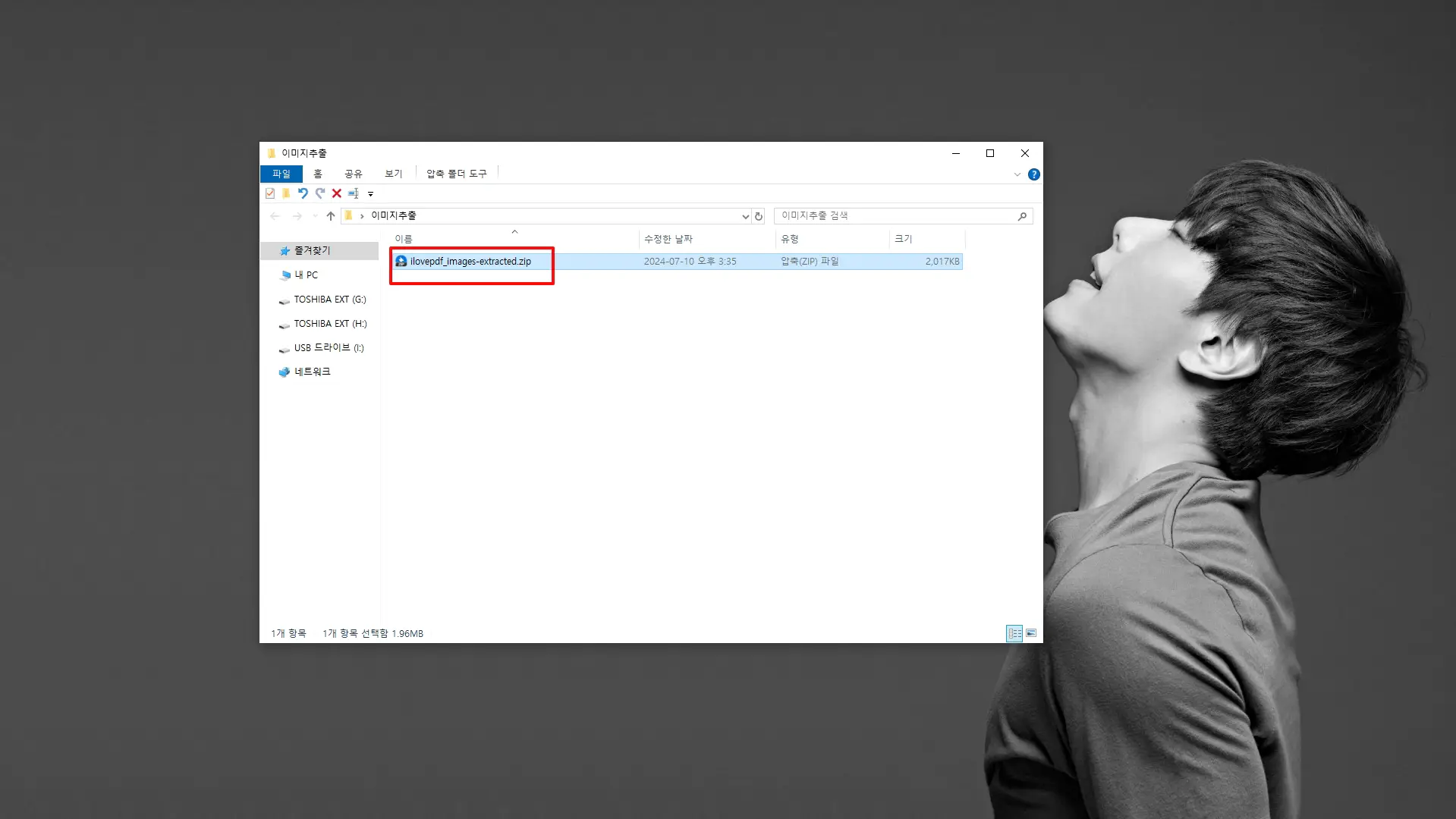This screenshot has height=819, width=1456.
Task: Click the Redo arrow icon
Action: [320, 193]
